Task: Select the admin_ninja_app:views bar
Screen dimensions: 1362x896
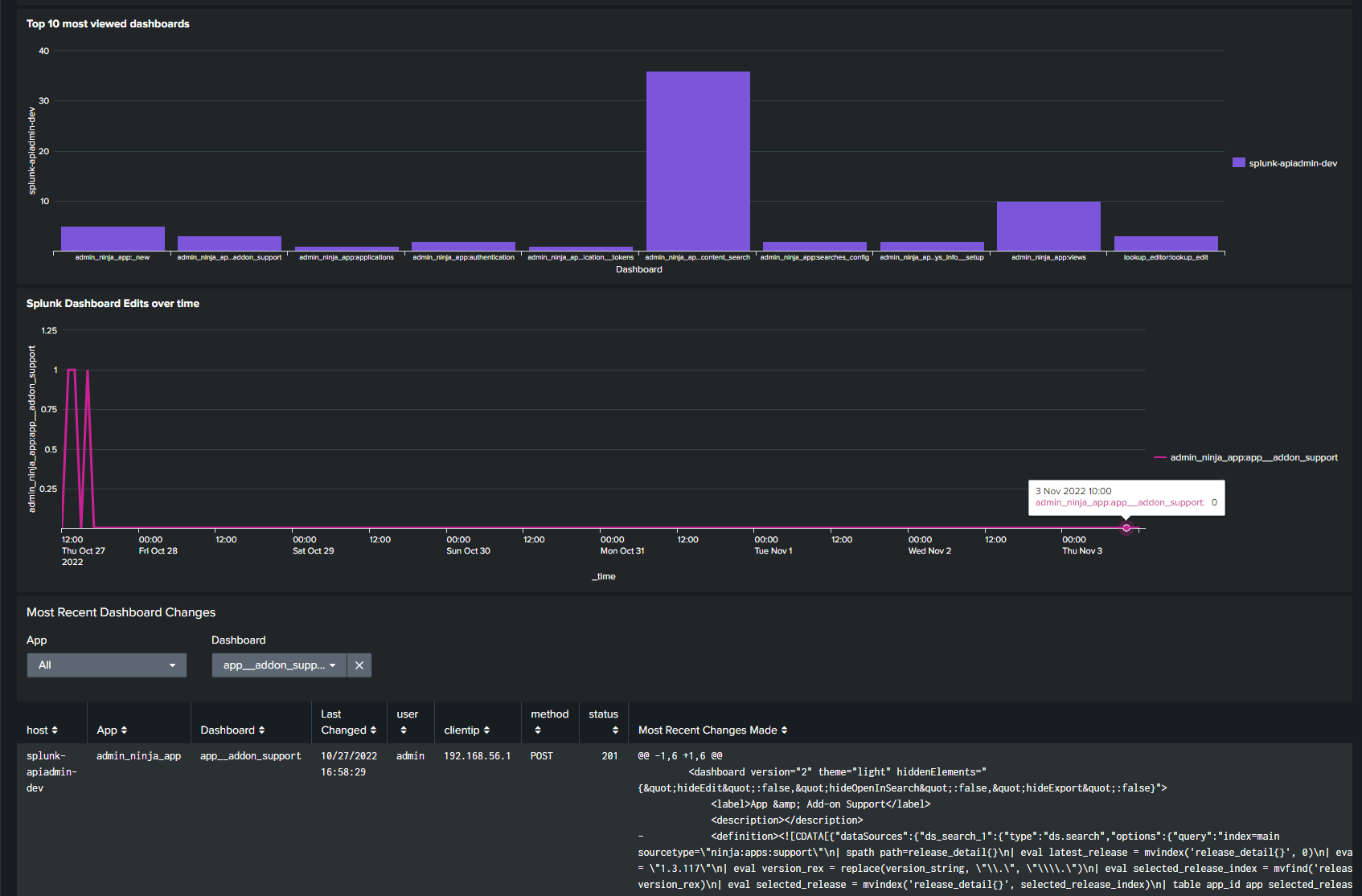Action: click(x=1048, y=226)
